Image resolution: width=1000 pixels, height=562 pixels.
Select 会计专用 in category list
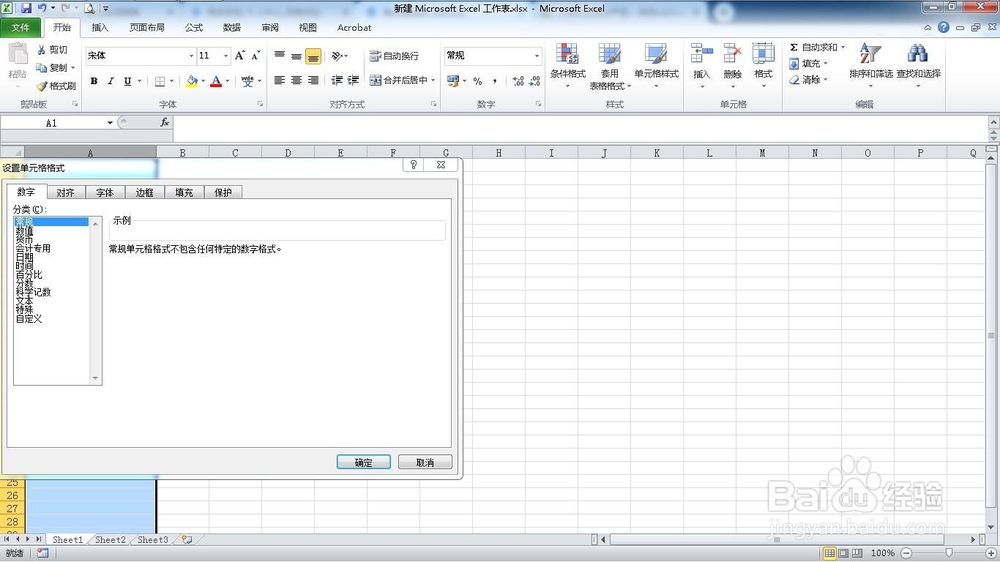click(x=33, y=248)
